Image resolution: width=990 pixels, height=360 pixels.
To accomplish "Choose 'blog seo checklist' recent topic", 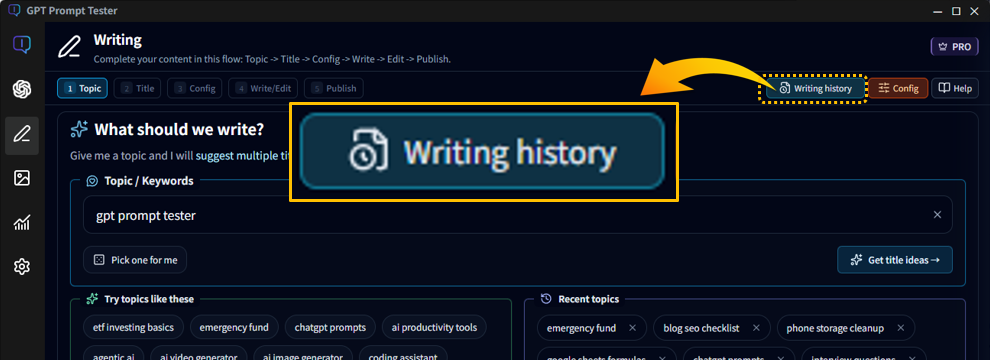I will 701,328.
